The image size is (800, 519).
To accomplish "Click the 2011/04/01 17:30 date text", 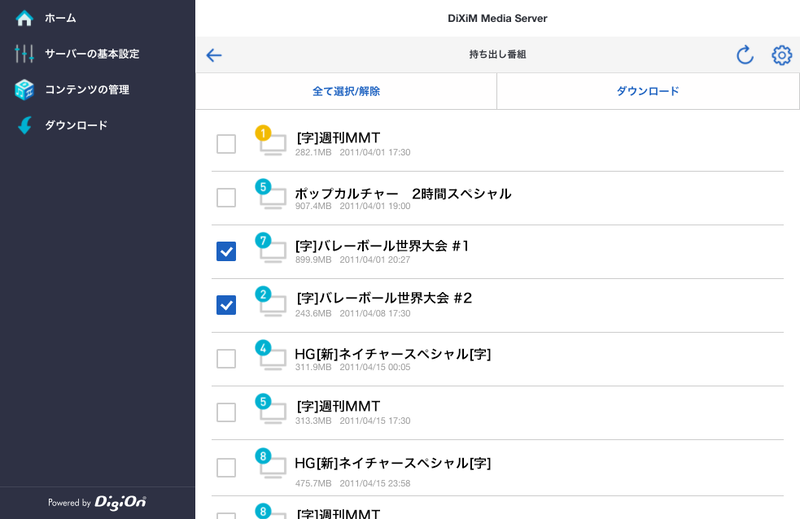I will pyautogui.click(x=375, y=152).
